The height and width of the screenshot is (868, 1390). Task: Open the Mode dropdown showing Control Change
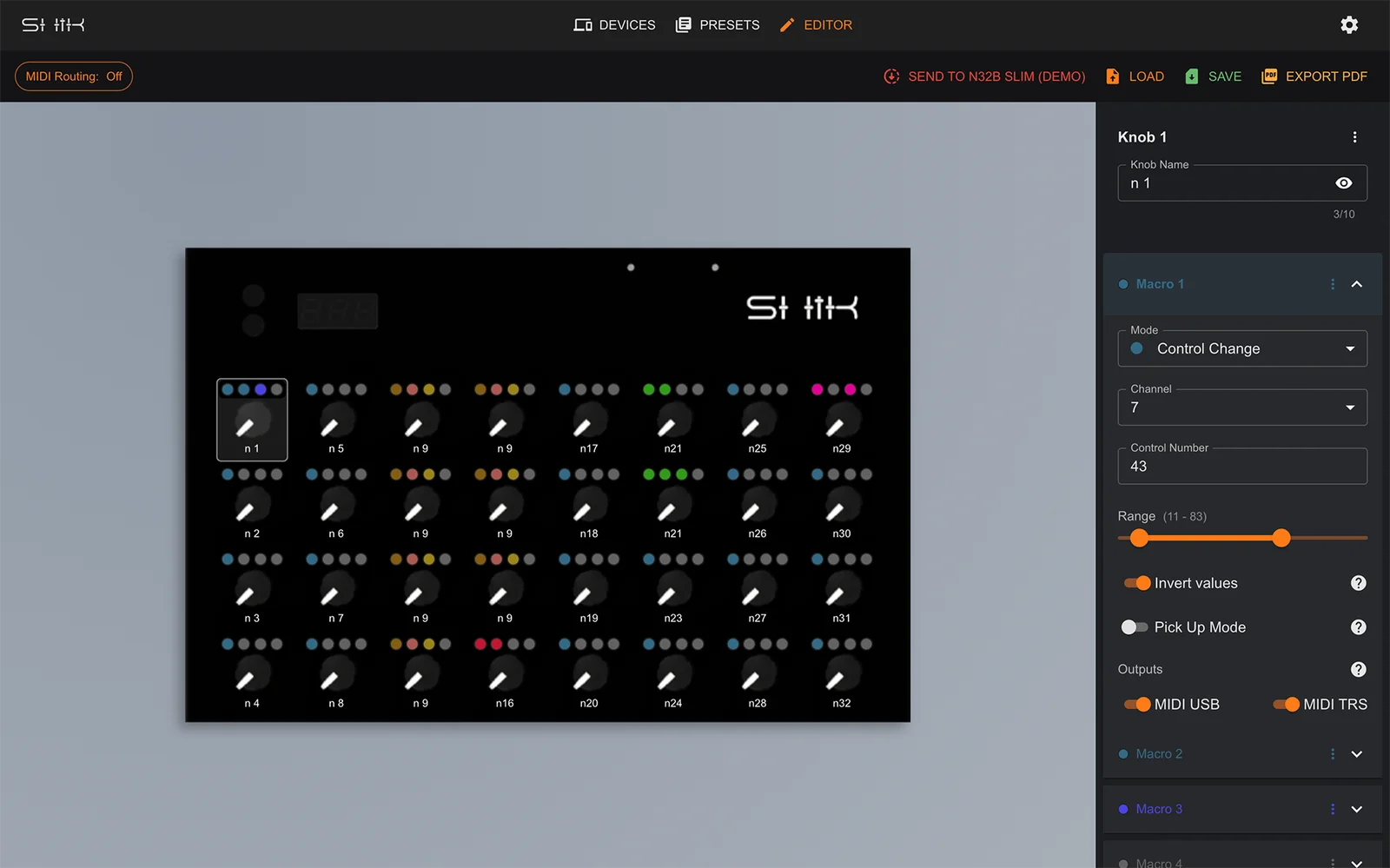click(1241, 348)
